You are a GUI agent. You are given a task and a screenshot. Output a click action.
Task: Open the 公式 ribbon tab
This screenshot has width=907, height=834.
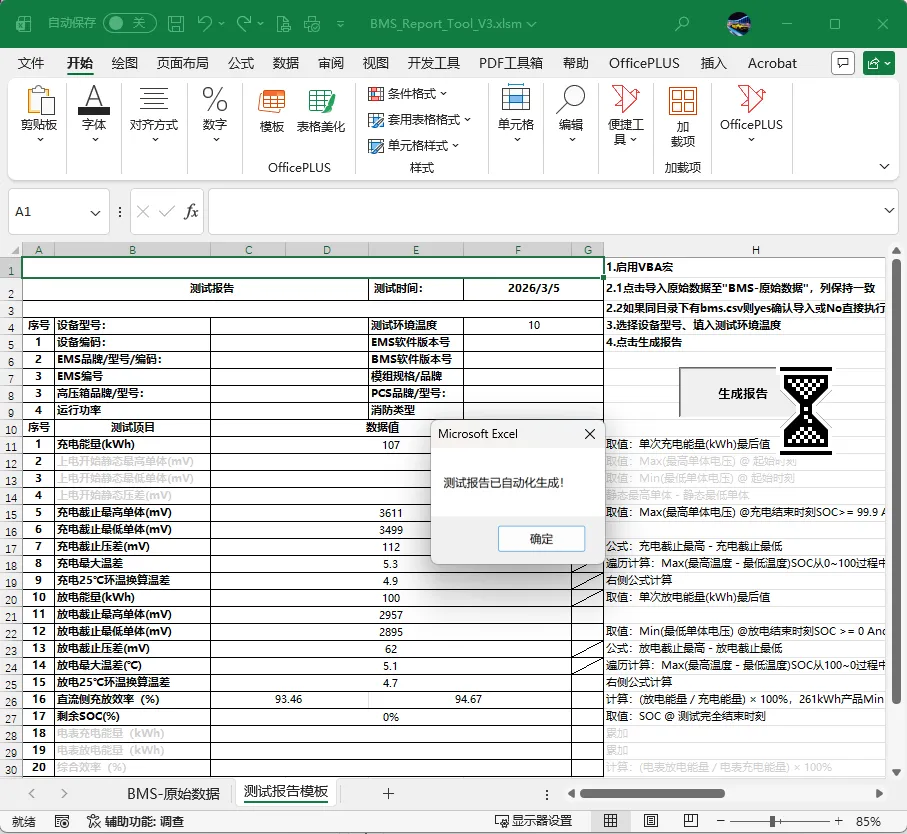241,63
